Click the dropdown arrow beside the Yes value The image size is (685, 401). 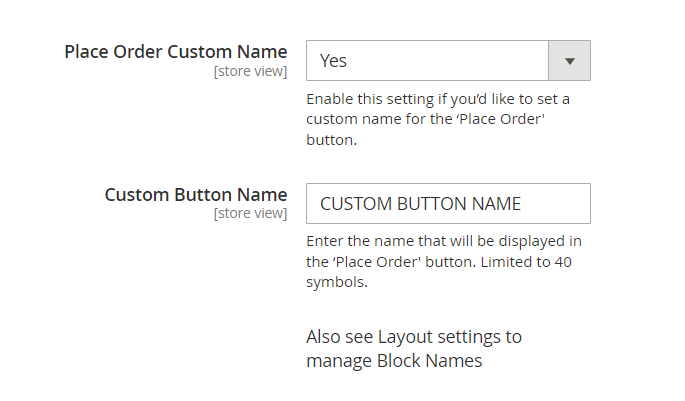tap(569, 61)
